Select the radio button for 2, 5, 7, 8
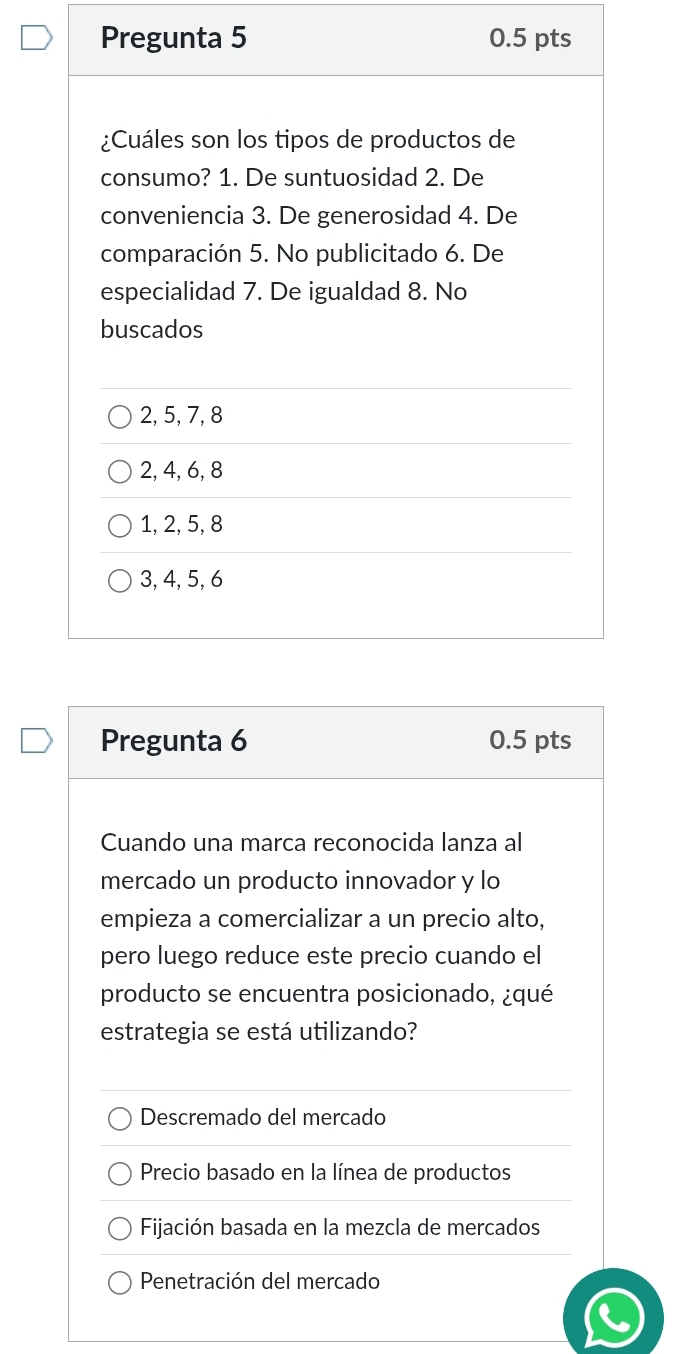This screenshot has width=684, height=1354. (x=120, y=416)
